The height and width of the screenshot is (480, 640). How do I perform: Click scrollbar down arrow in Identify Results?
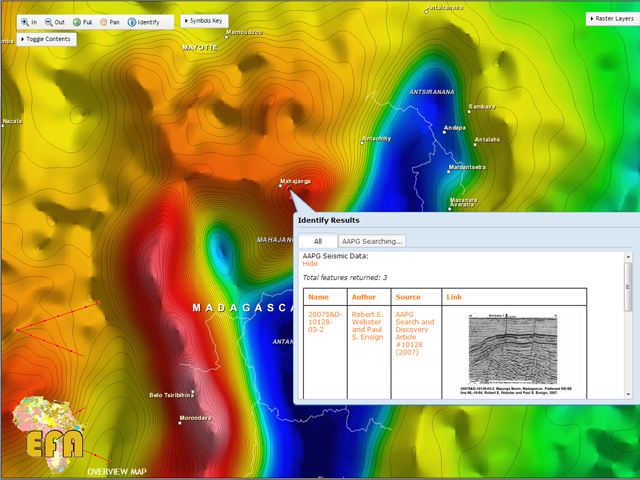click(628, 394)
